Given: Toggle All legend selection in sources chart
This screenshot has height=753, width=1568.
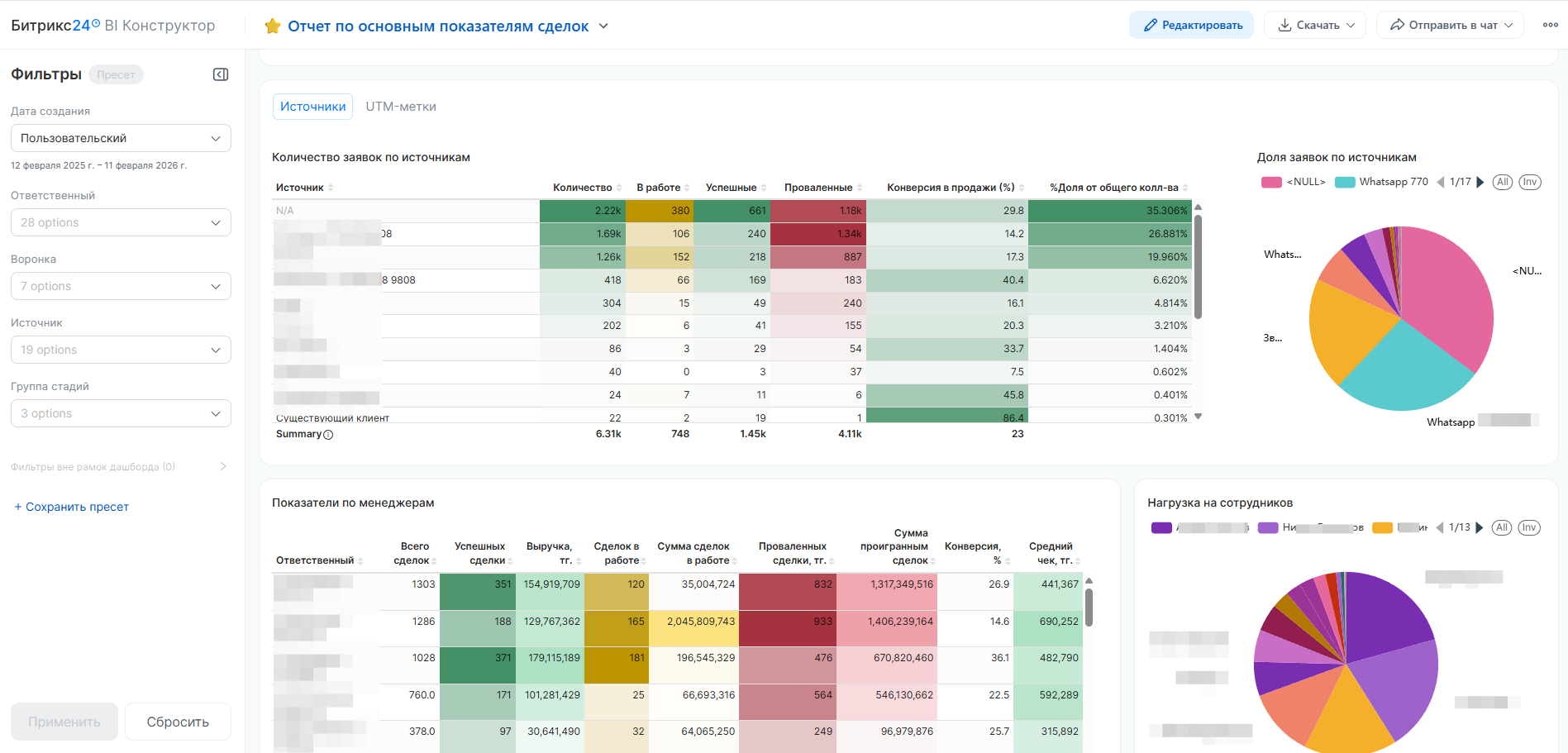Looking at the screenshot, I should (1502, 182).
